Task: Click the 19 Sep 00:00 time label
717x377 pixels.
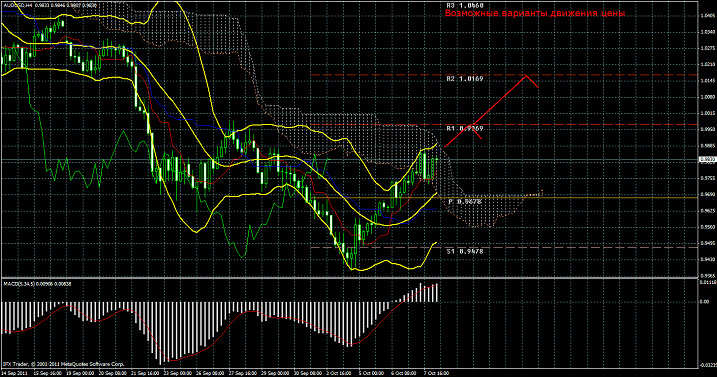Action: point(80,373)
